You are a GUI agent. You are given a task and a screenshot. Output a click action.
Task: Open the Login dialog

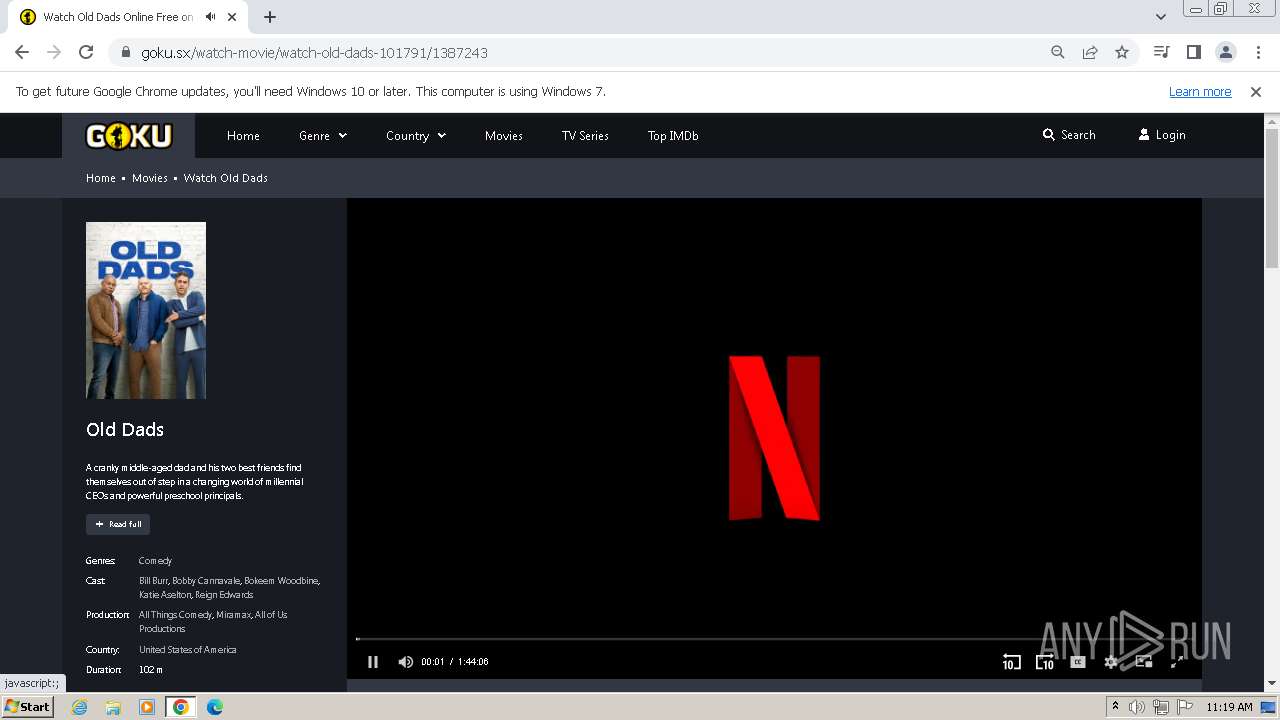tap(1162, 135)
